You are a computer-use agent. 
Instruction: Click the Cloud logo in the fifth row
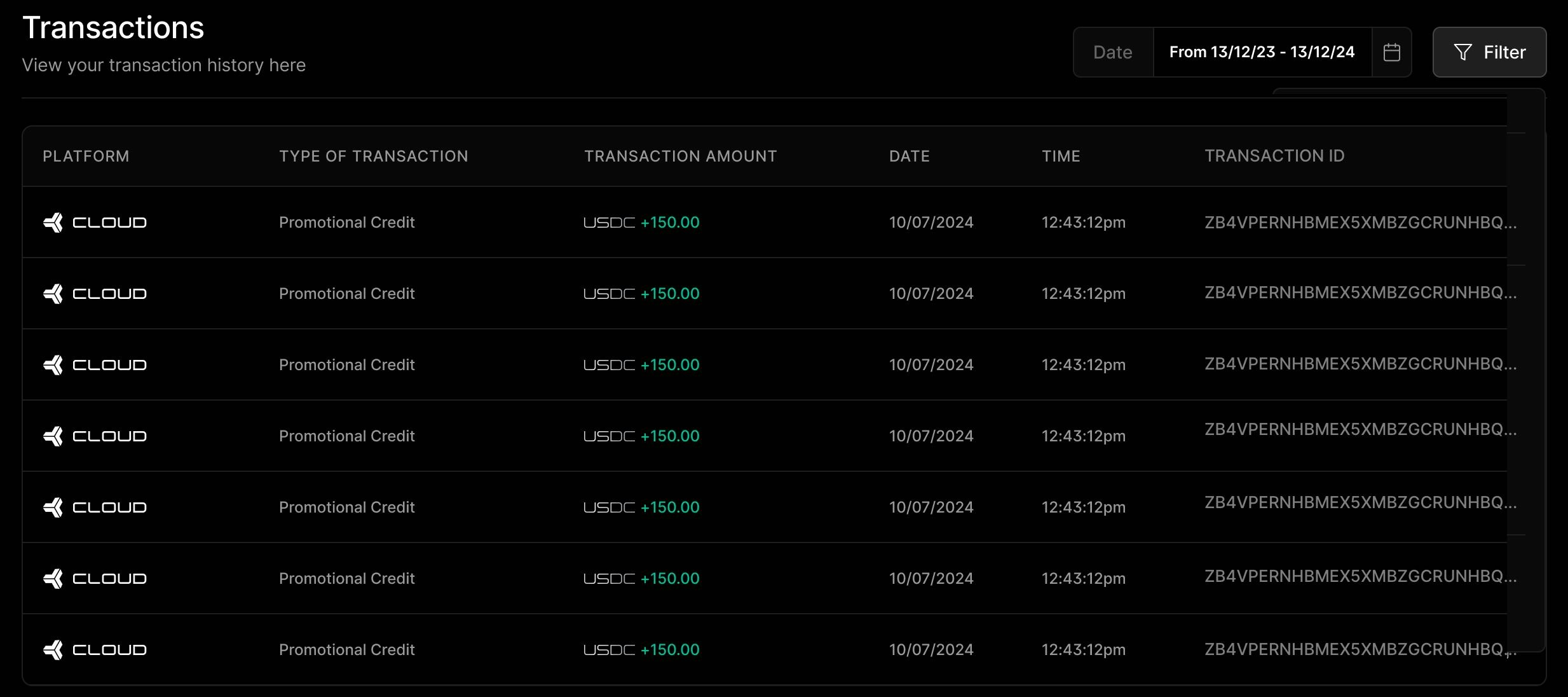pos(95,507)
